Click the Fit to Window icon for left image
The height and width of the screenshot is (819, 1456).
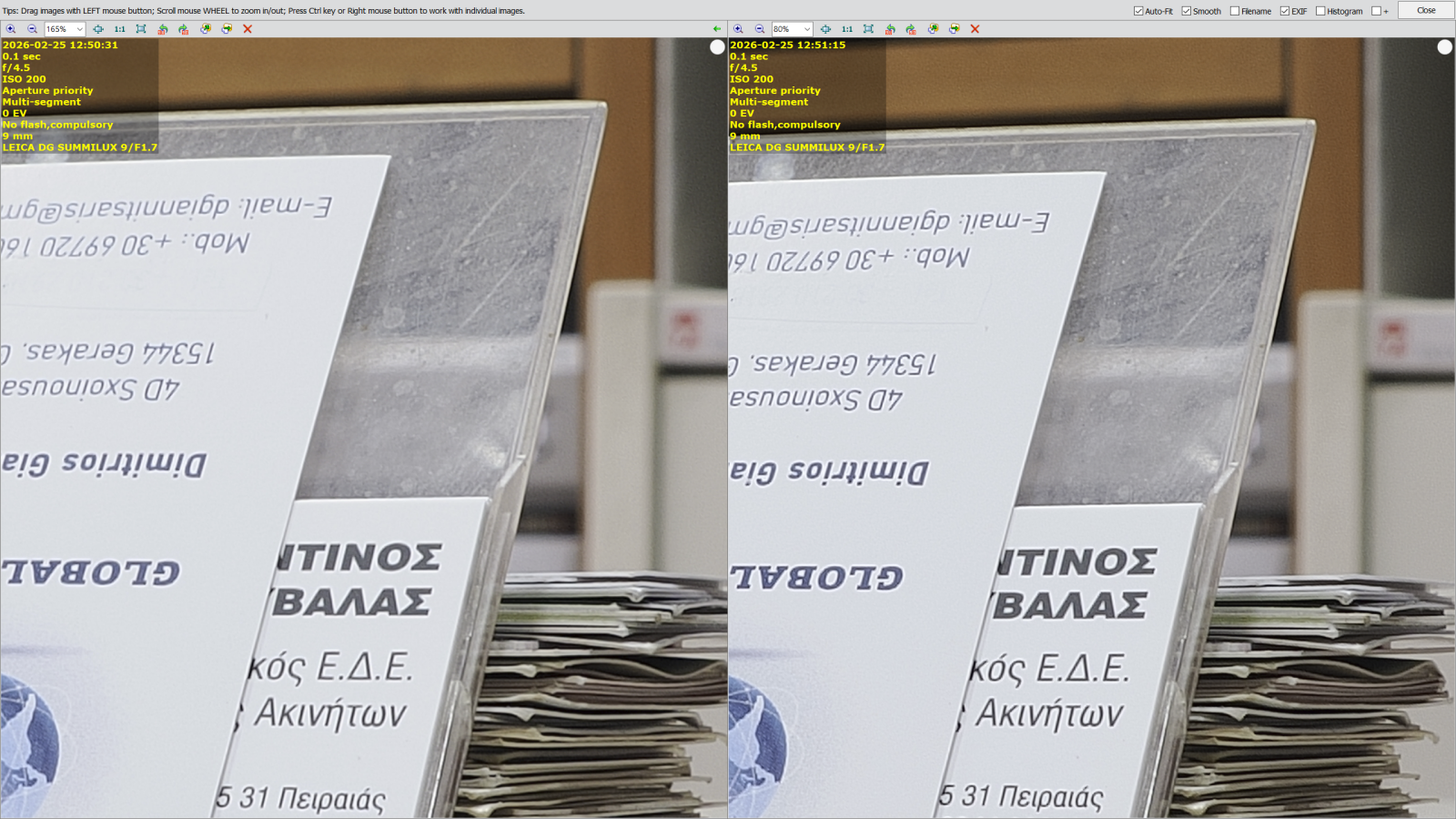click(x=139, y=30)
